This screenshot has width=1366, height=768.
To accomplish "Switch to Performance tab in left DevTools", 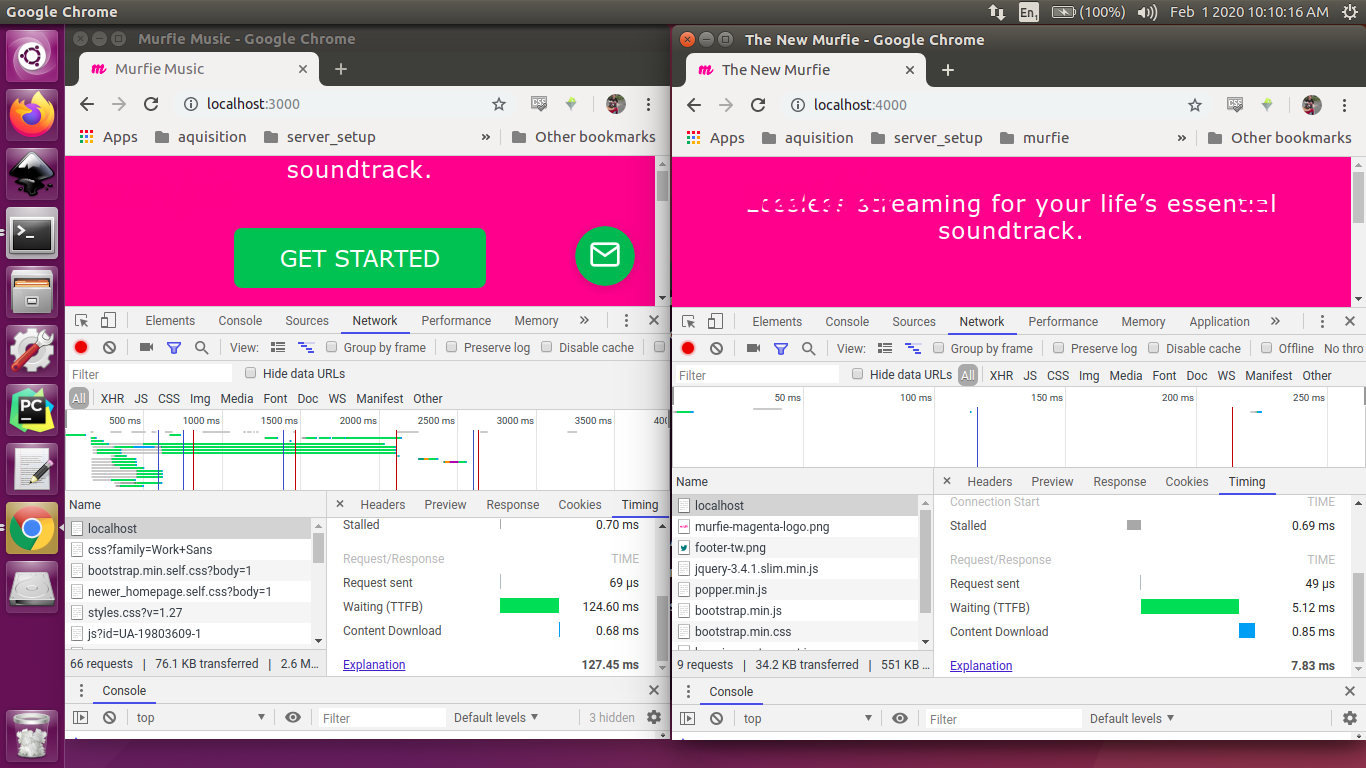I will click(x=456, y=321).
